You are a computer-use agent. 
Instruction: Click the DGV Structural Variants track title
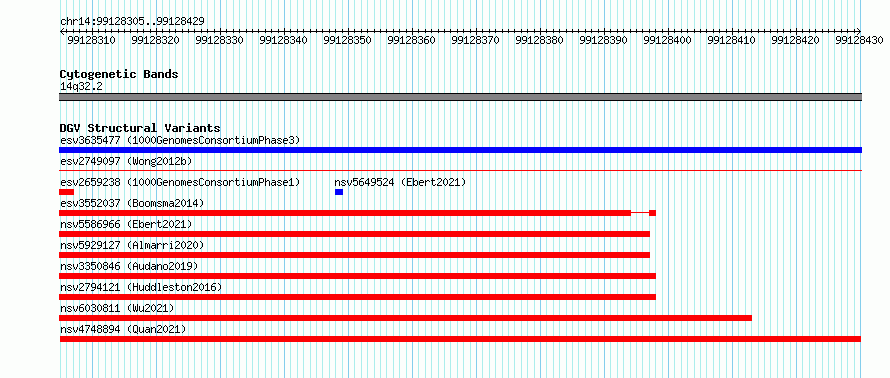click(140, 128)
